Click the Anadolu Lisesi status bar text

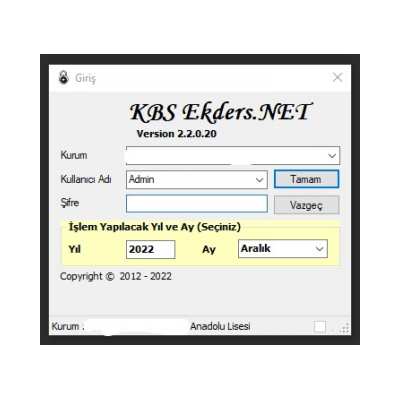220,326
